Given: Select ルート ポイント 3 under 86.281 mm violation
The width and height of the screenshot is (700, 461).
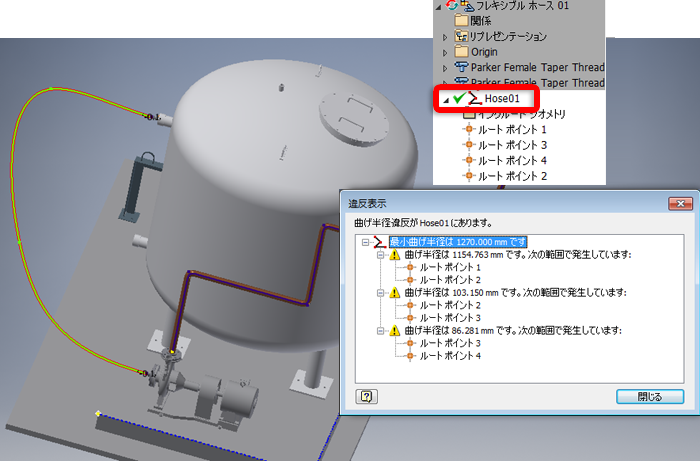Looking at the screenshot, I should pos(450,343).
